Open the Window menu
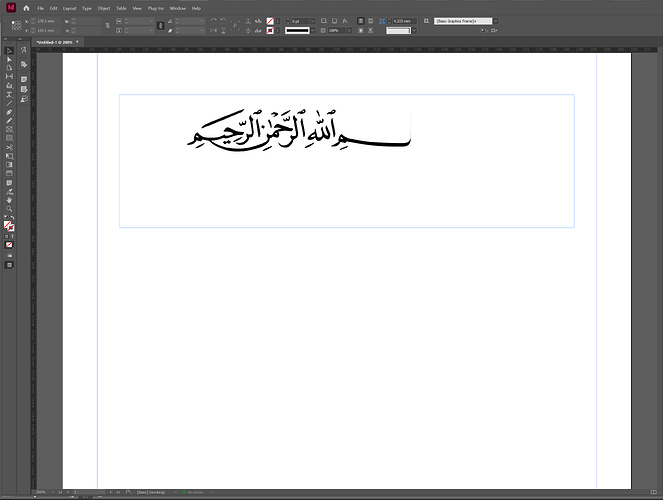 click(x=178, y=8)
